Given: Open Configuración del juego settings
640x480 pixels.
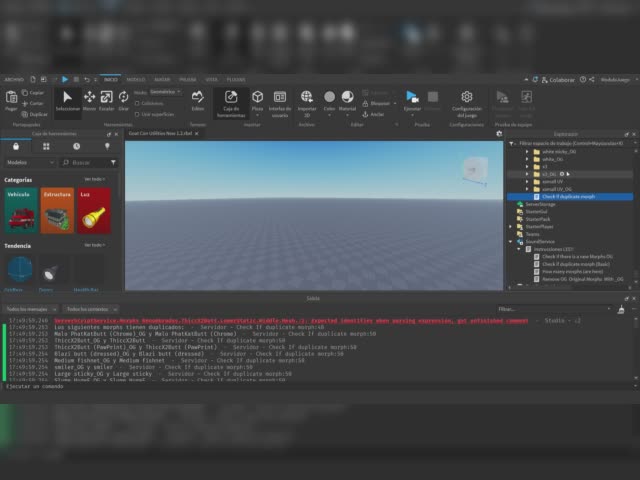Looking at the screenshot, I should (x=467, y=104).
